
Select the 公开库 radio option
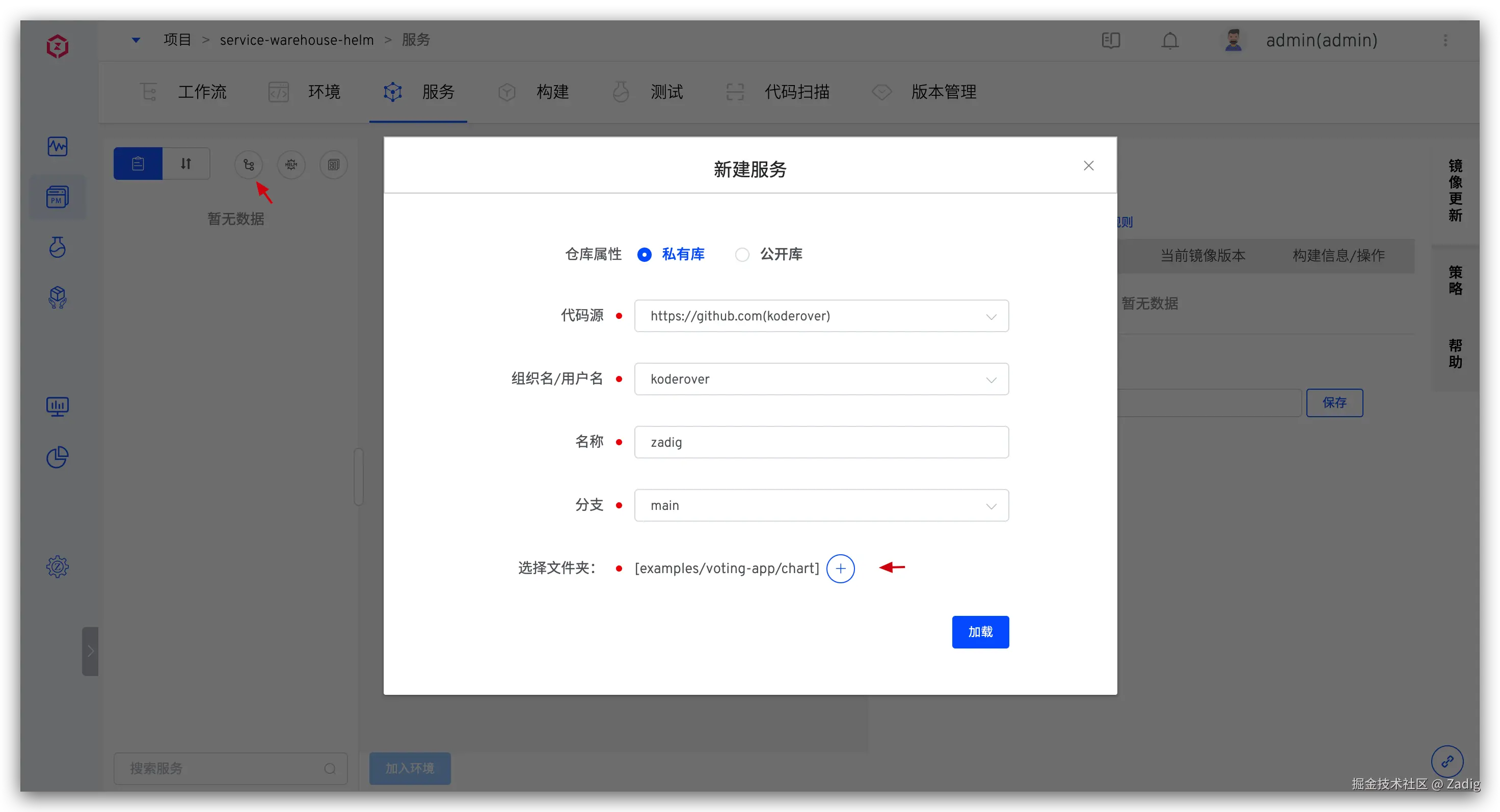click(x=769, y=254)
